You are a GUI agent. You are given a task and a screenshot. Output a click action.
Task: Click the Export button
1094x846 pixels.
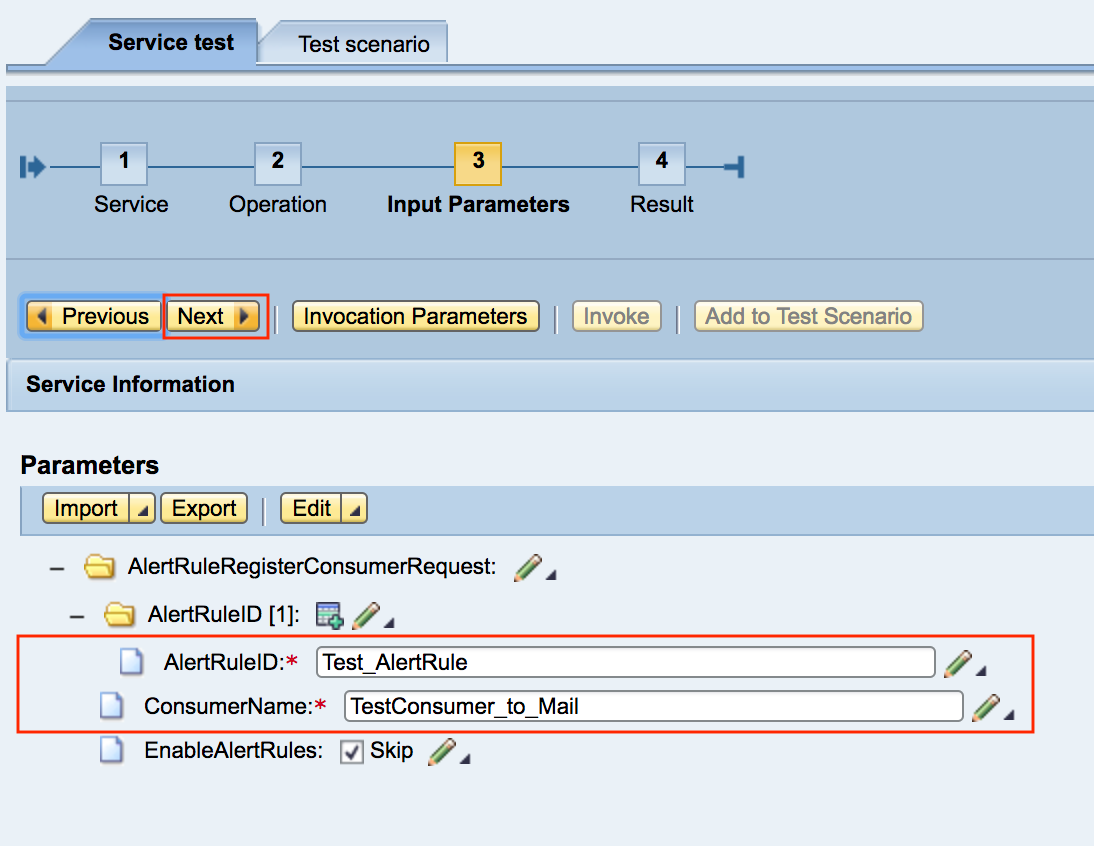pos(204,508)
